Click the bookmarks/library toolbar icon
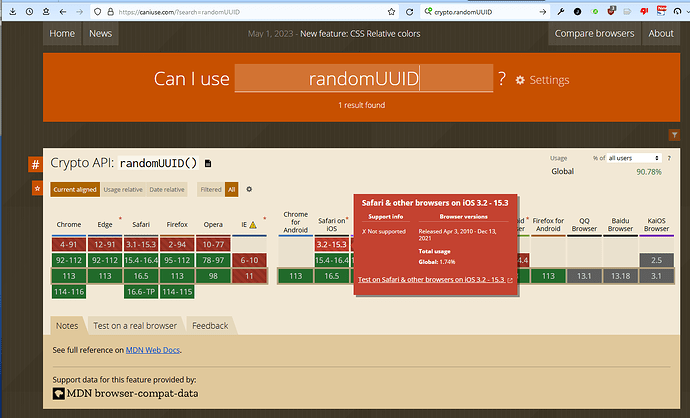690x418 pixels. click(x=46, y=12)
